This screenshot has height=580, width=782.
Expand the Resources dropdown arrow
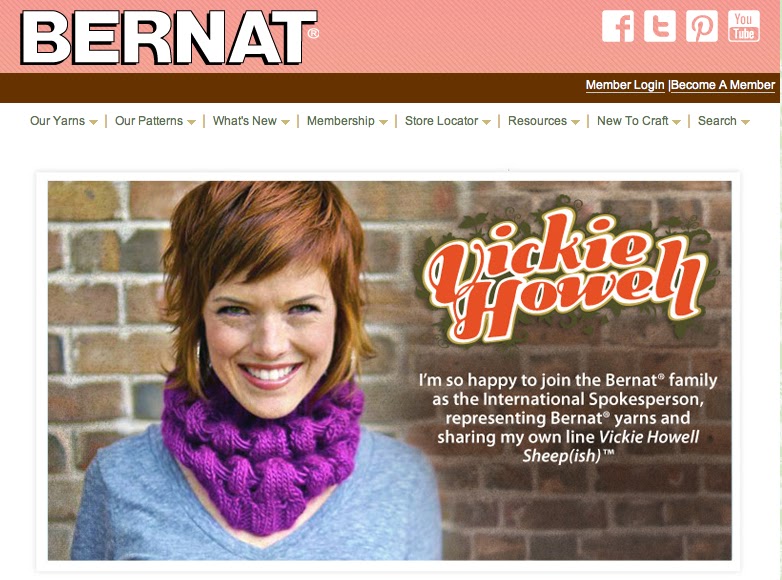point(576,122)
